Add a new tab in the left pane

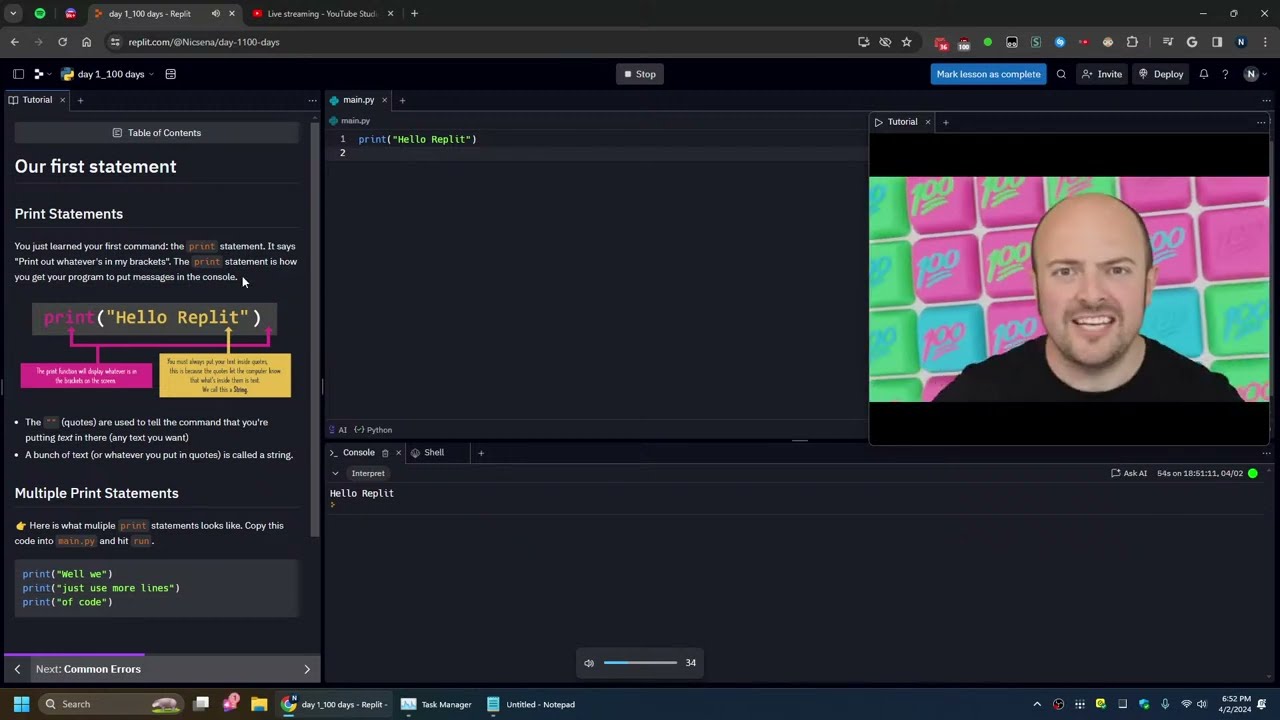[80, 100]
